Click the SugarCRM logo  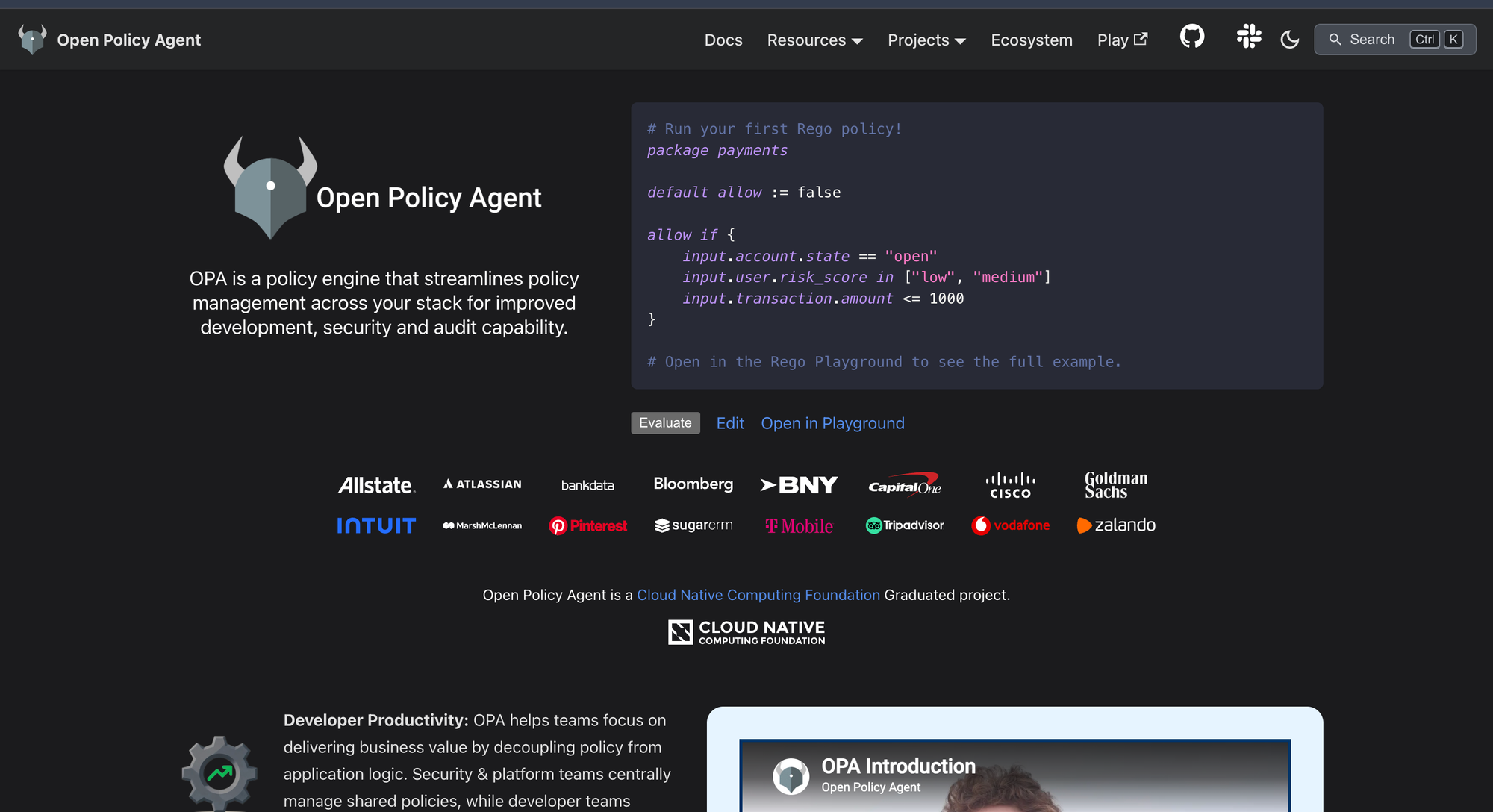(x=693, y=525)
